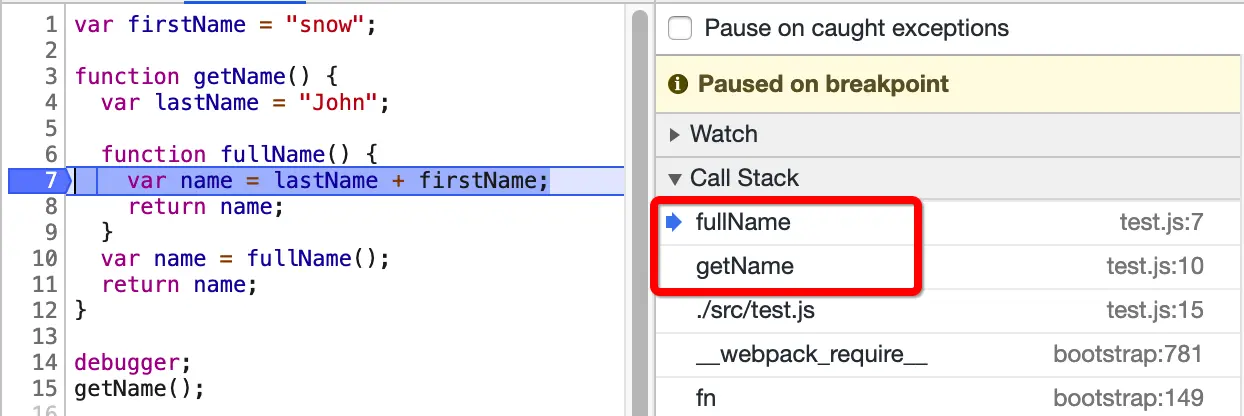Select the __webpack_require__ stack frame

pyautogui.click(x=811, y=354)
